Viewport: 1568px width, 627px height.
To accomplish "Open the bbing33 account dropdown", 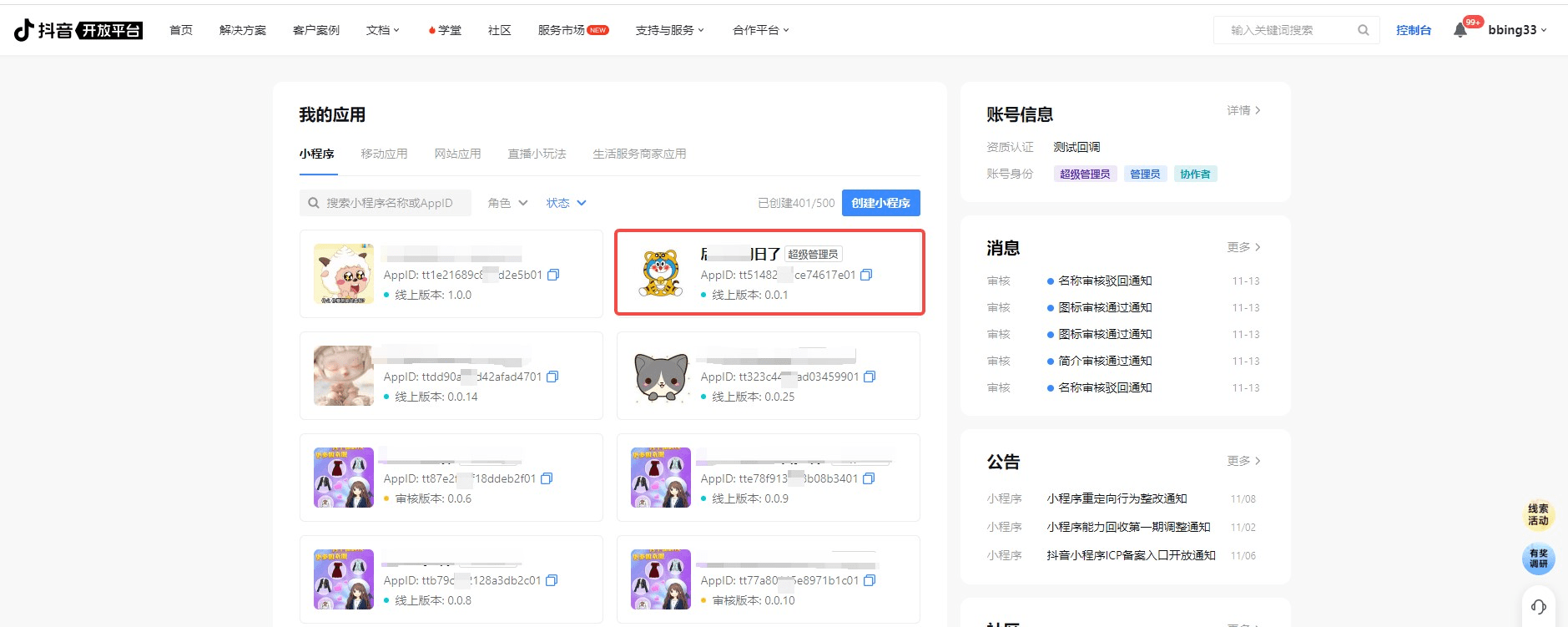I will 1517,30.
